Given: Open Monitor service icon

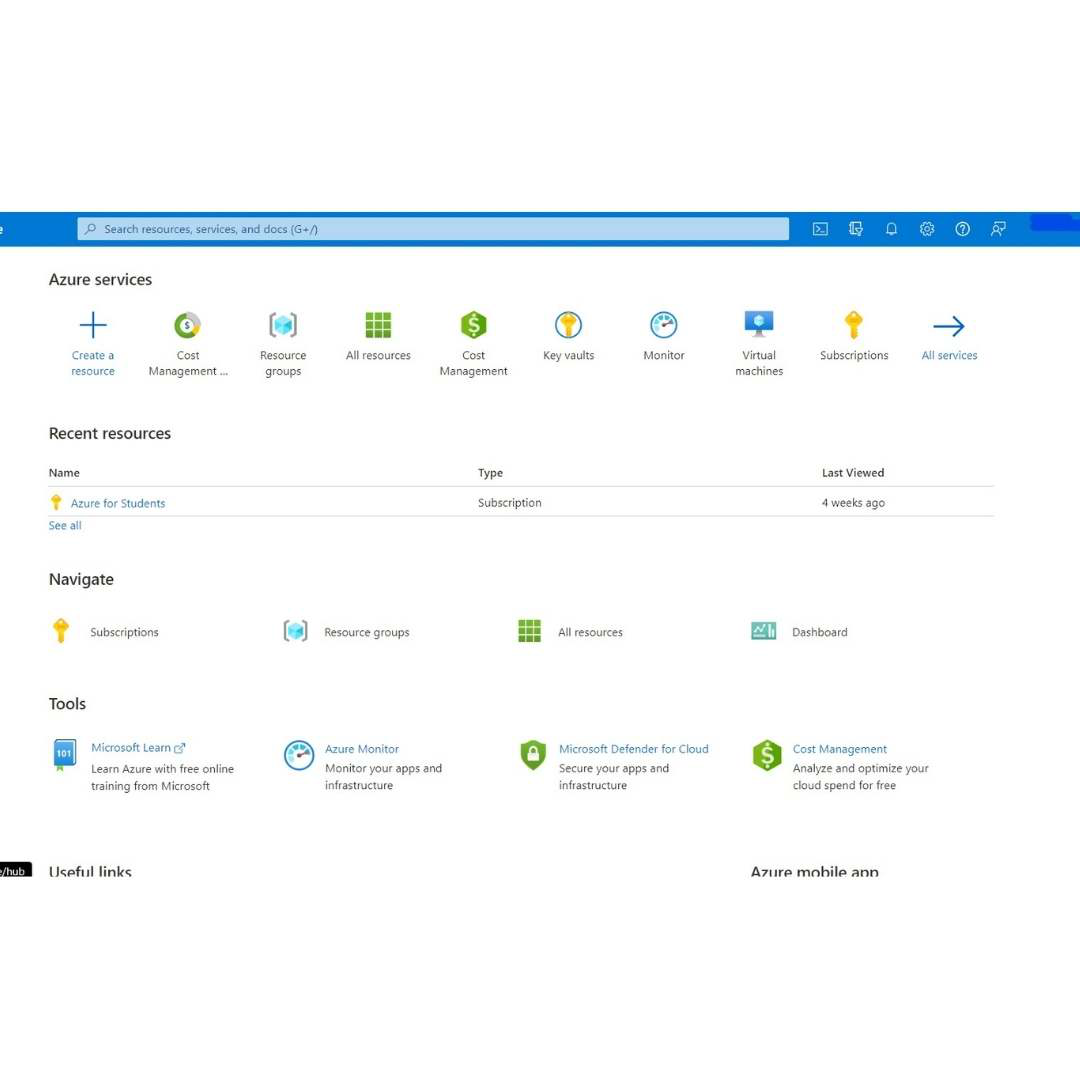Looking at the screenshot, I should [664, 325].
